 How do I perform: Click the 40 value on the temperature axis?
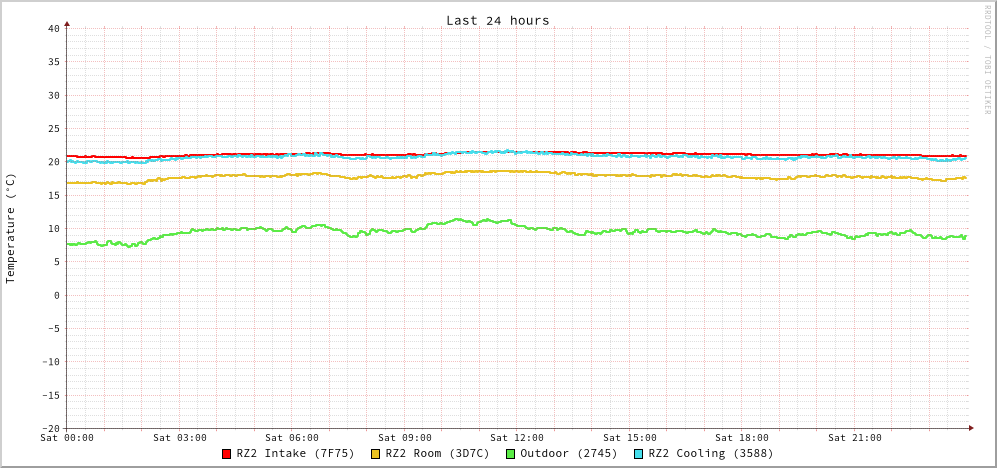coord(53,28)
